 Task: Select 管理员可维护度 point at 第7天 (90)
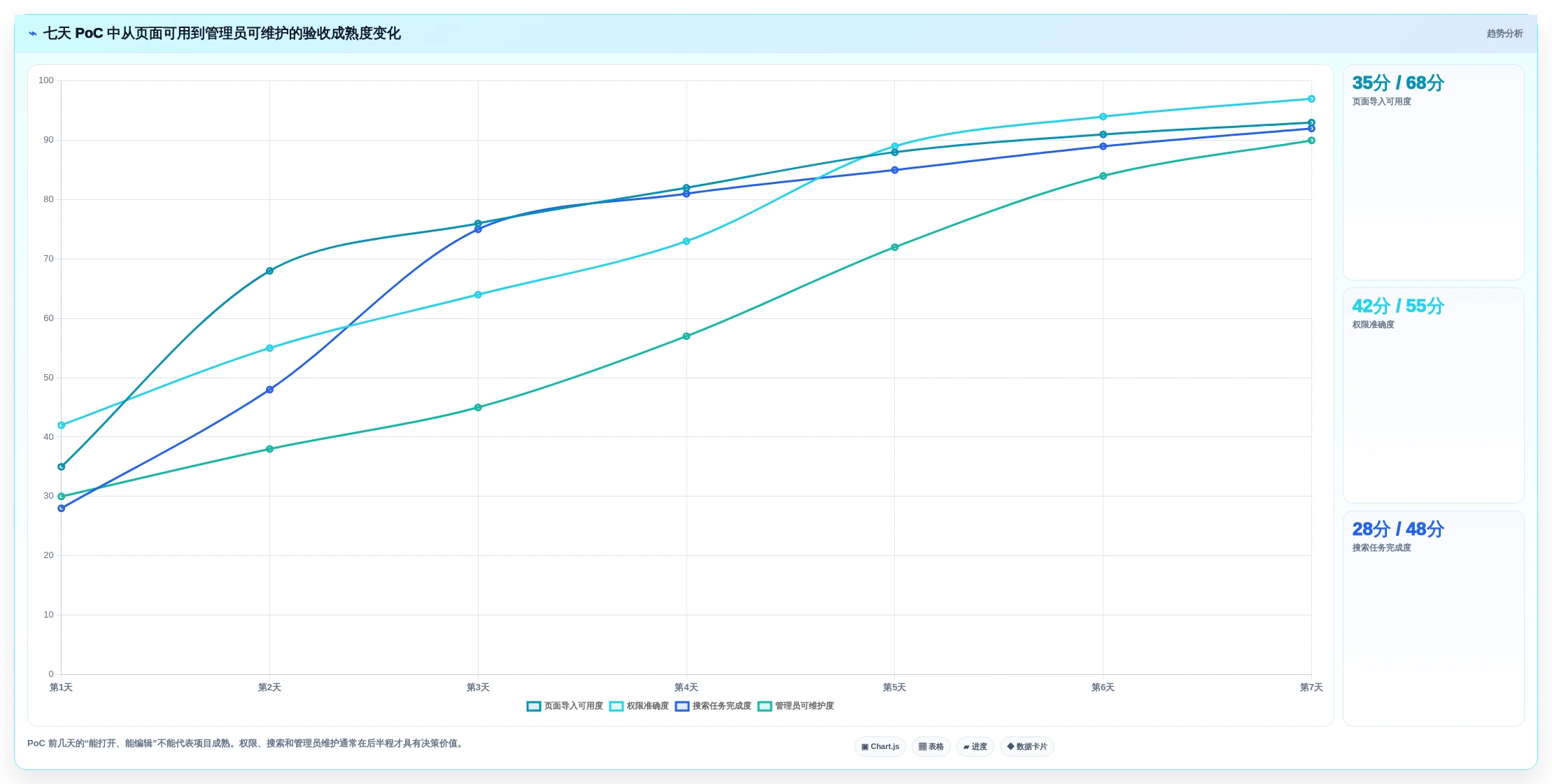coord(1311,141)
